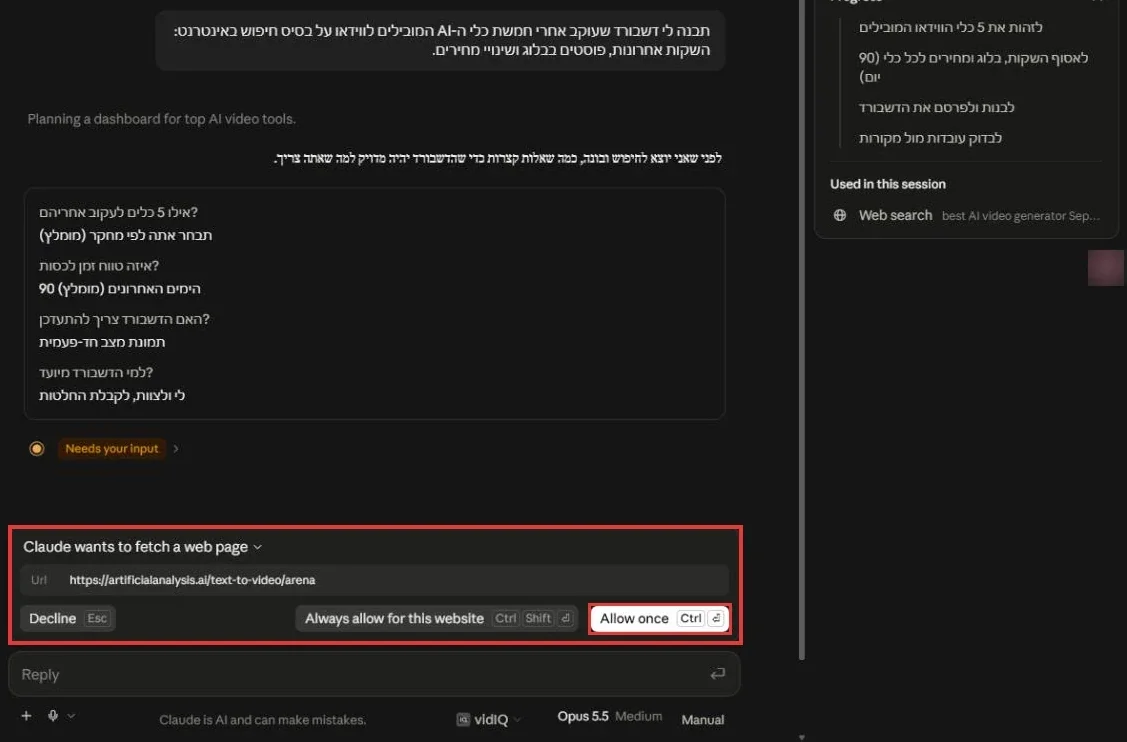The image size is (1127, 742).
Task: Click the answer 'לי ולצוות, לקבלת החלטות'
Action: [x=112, y=395]
